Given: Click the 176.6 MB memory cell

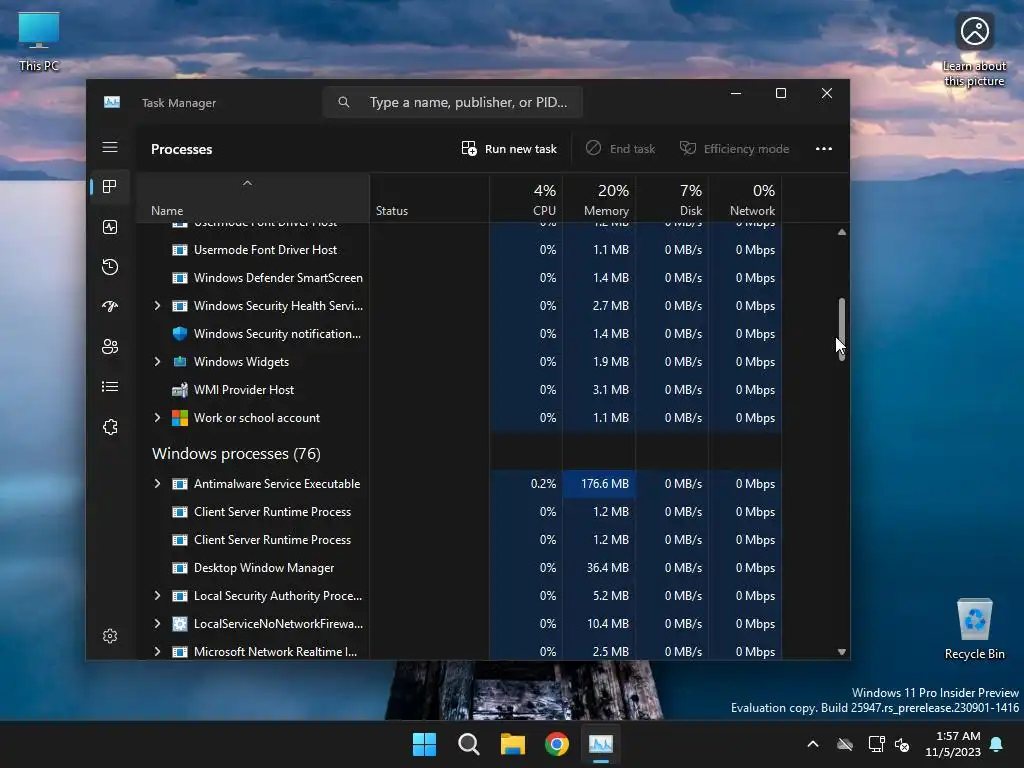Looking at the screenshot, I should tap(599, 484).
